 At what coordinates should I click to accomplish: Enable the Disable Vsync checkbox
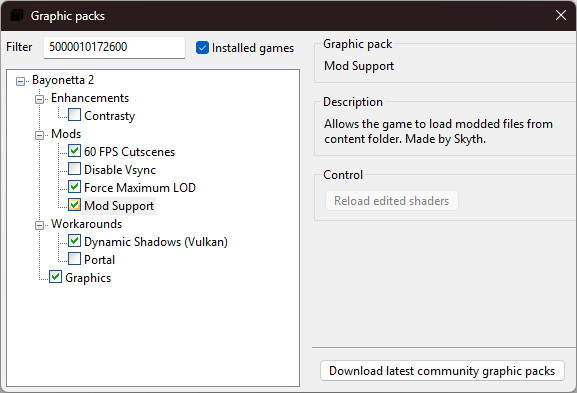click(x=74, y=169)
